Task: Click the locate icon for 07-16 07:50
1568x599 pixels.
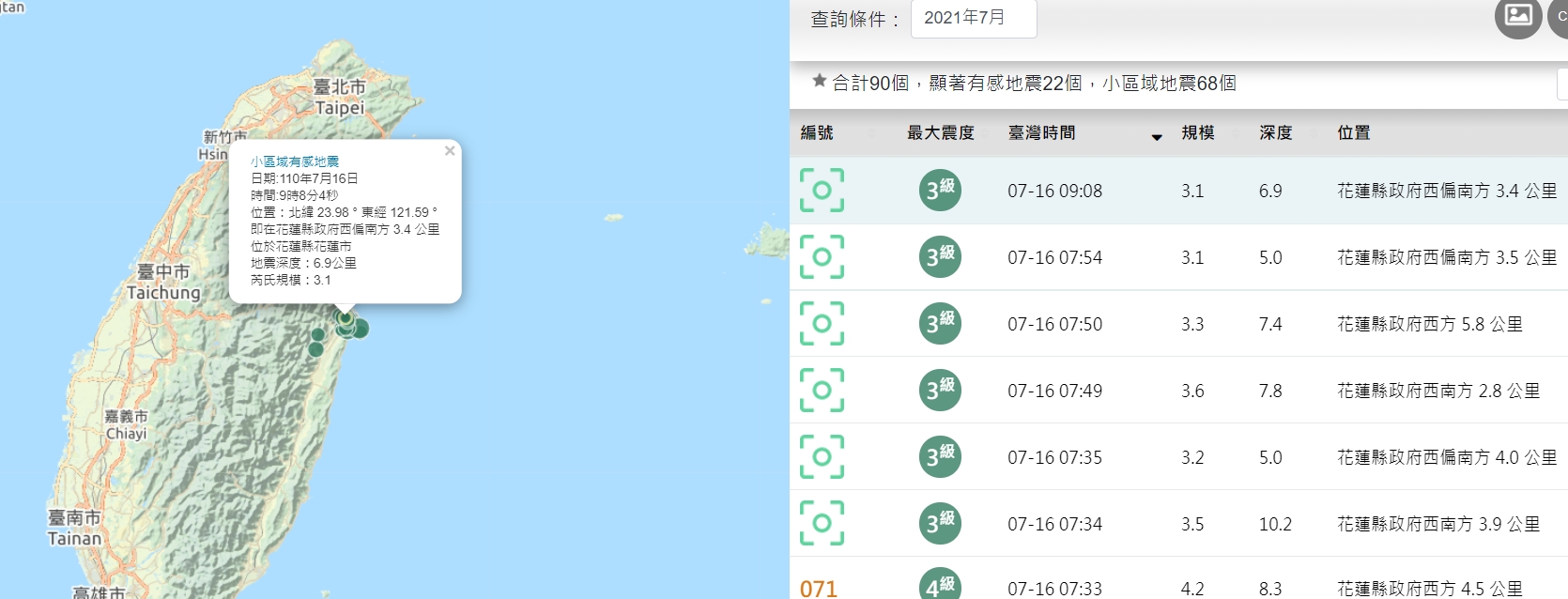Action: click(x=822, y=324)
